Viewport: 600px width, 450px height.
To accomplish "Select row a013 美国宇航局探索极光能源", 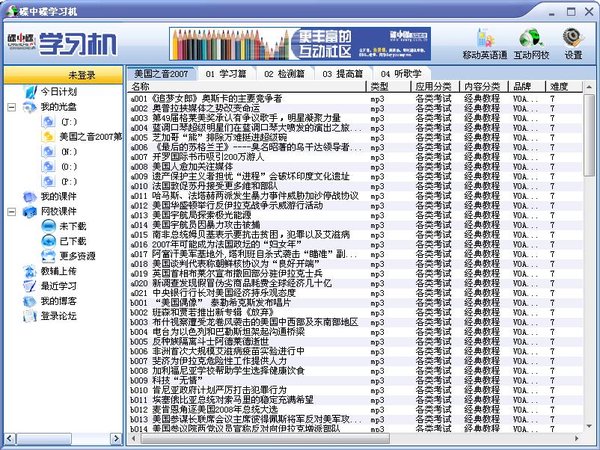I will pyautogui.click(x=356, y=215).
